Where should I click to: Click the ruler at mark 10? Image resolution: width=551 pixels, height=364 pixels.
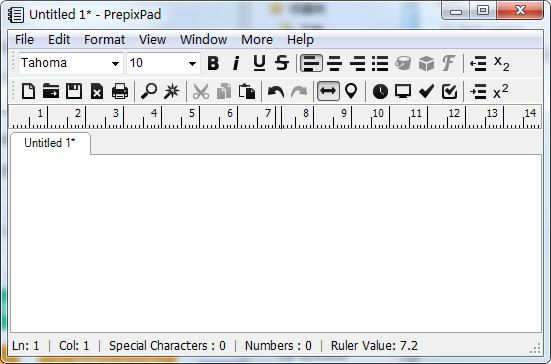[378, 113]
